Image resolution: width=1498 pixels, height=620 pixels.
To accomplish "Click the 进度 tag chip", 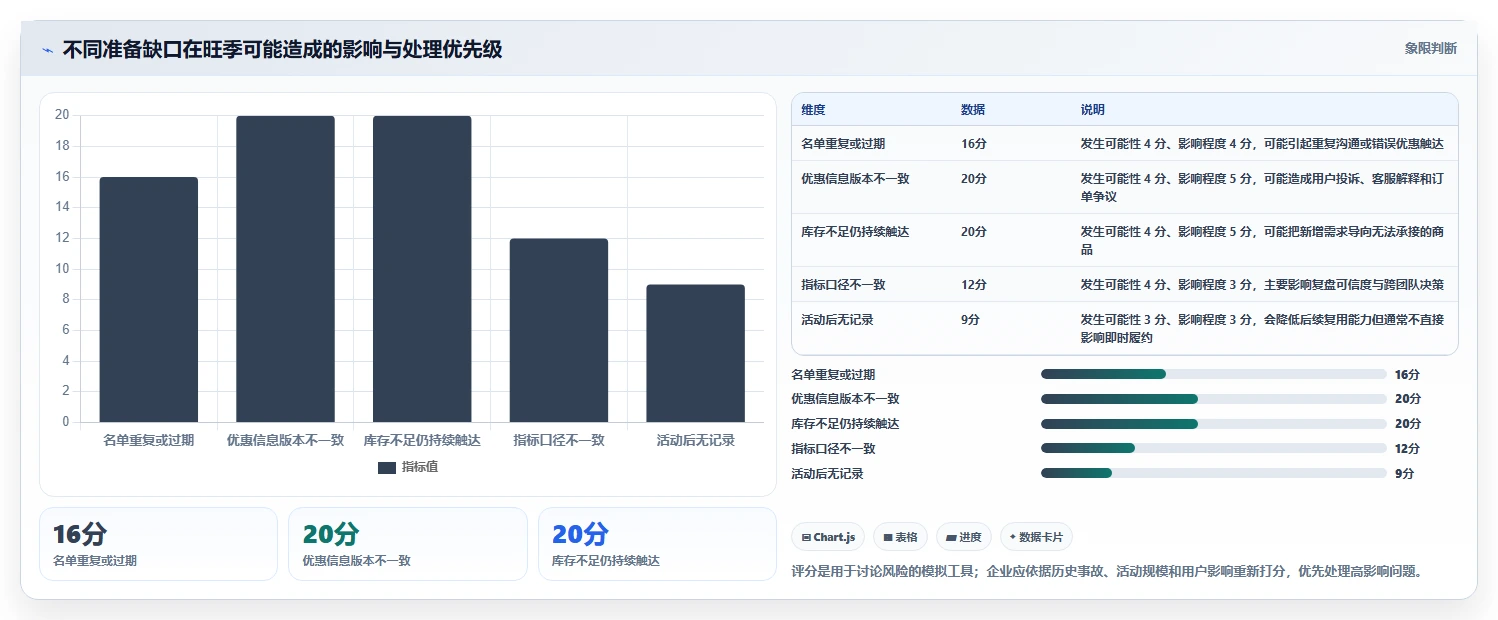I will click(x=964, y=537).
